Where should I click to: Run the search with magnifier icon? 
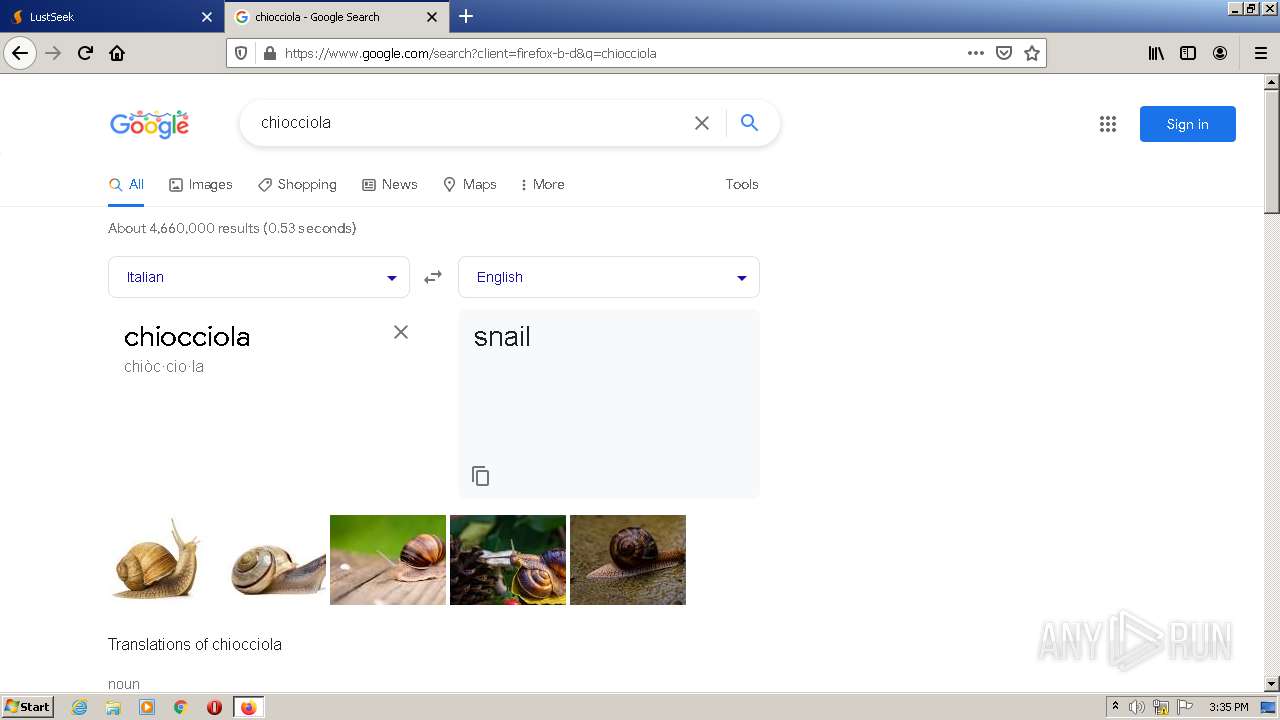coord(749,123)
